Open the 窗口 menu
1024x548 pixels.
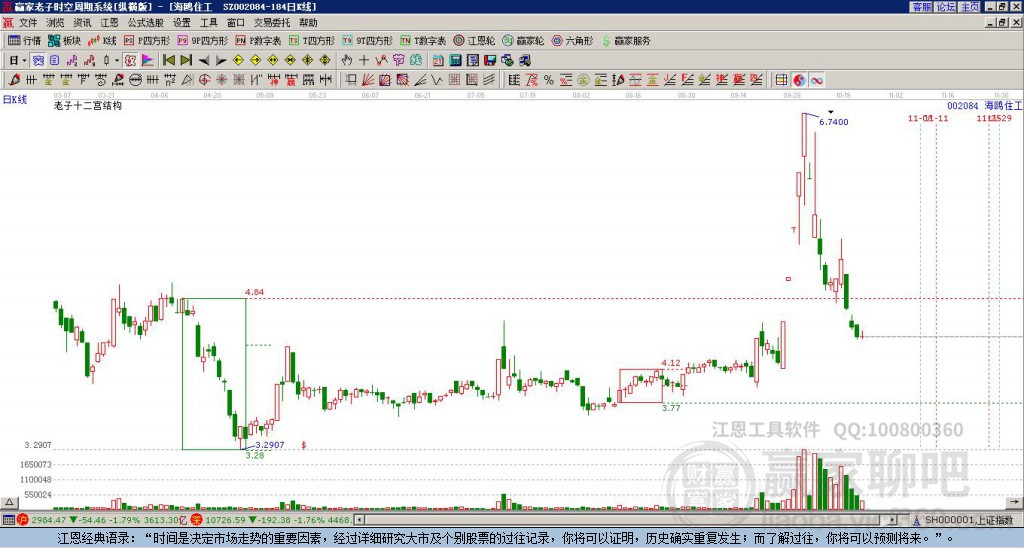click(x=236, y=23)
